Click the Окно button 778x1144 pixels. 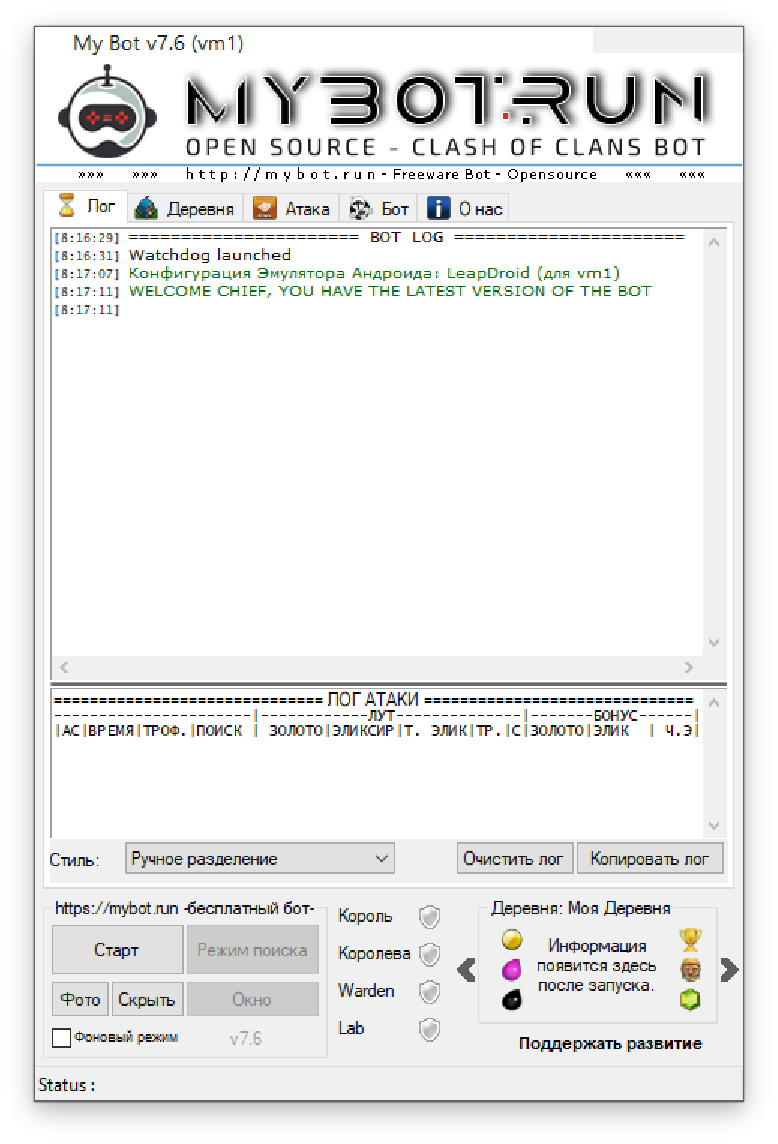[253, 999]
